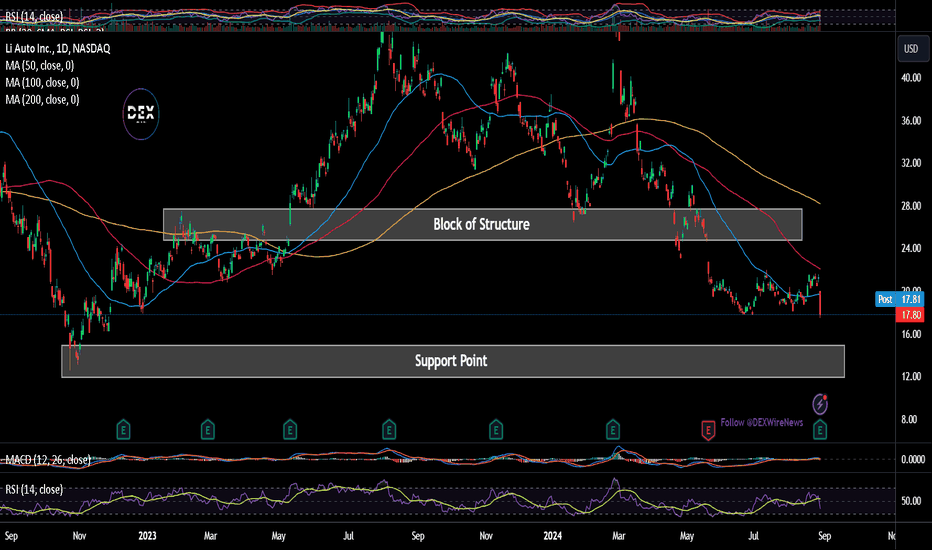The image size is (932, 550).
Task: Select the MA (50, close, 0) legend
Action: point(40,65)
